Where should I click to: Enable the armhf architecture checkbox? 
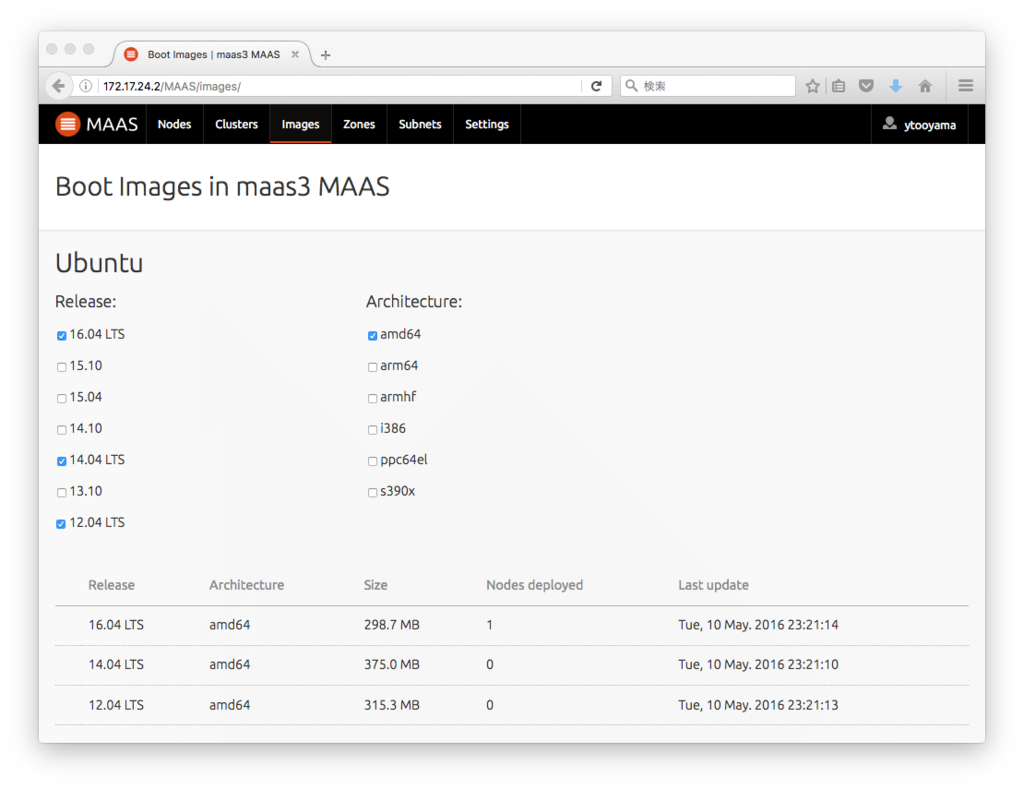(x=372, y=398)
